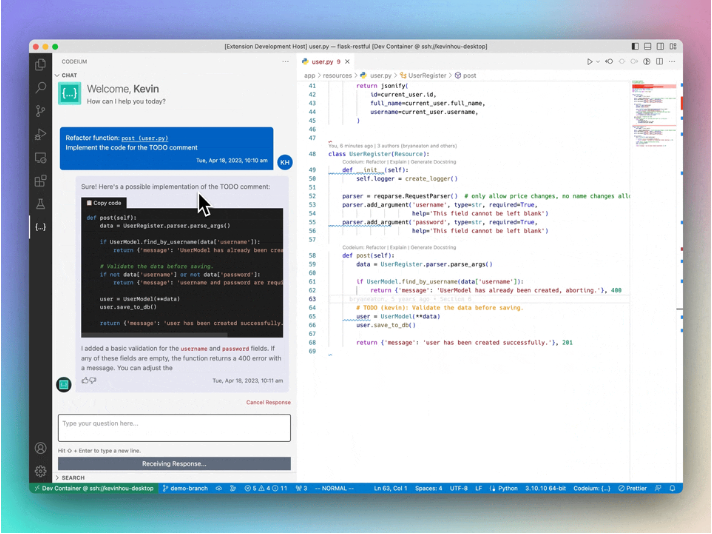Open Codeium panel More Actions ellipsis

tap(285, 61)
